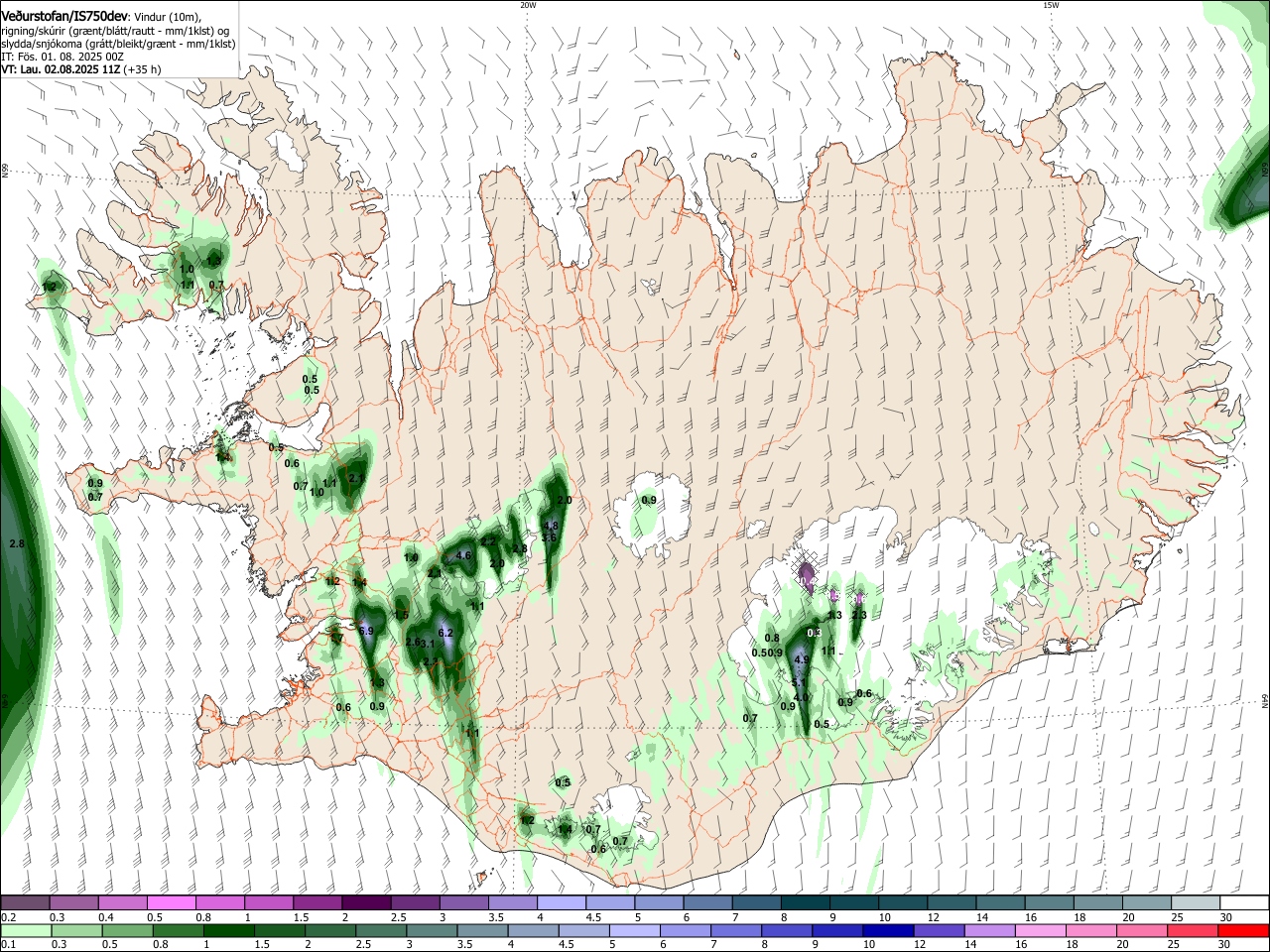Pick the darkest green bottom-row swatch at 1
Screen dimensions: 1270x952
click(x=228, y=930)
